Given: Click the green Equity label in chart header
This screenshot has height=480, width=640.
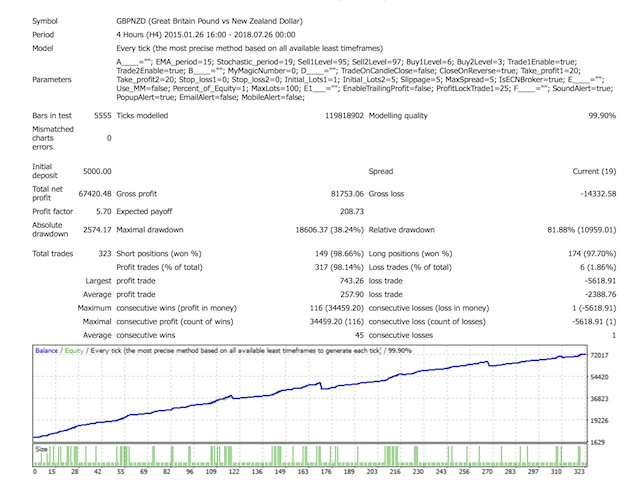Looking at the screenshot, I should [71, 352].
